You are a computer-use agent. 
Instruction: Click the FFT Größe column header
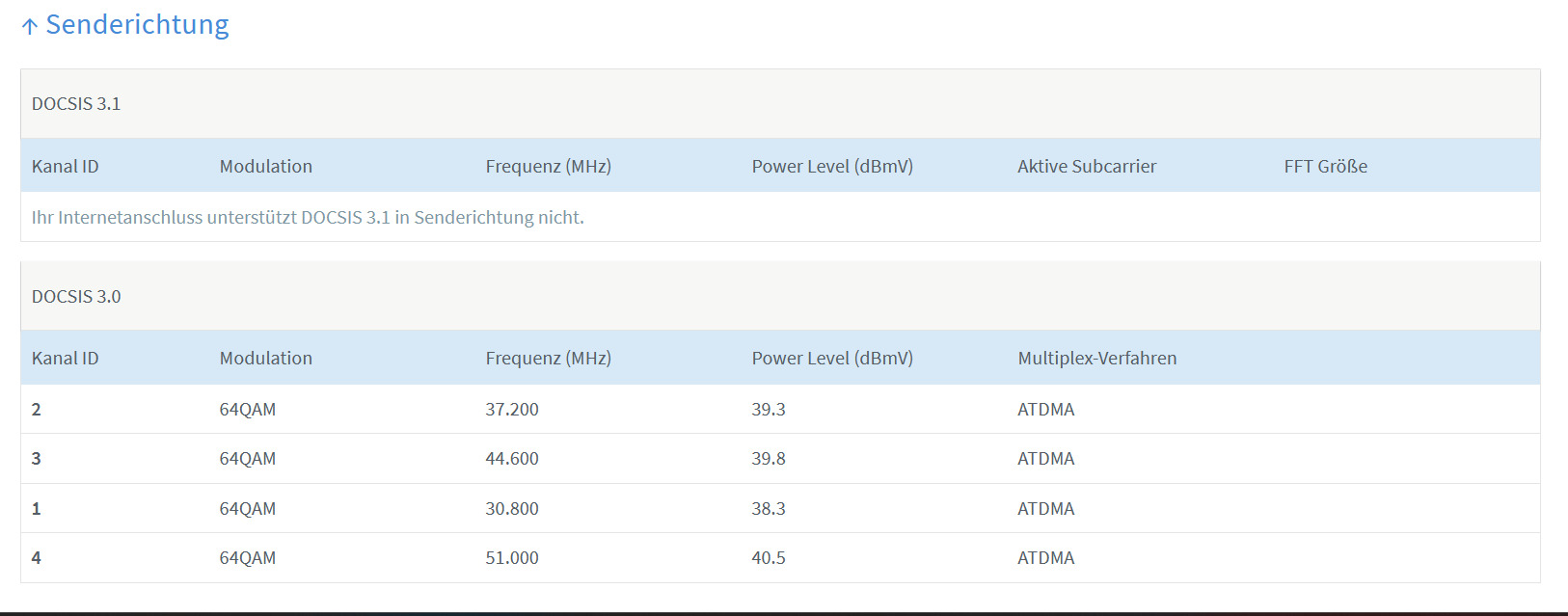click(x=1325, y=167)
